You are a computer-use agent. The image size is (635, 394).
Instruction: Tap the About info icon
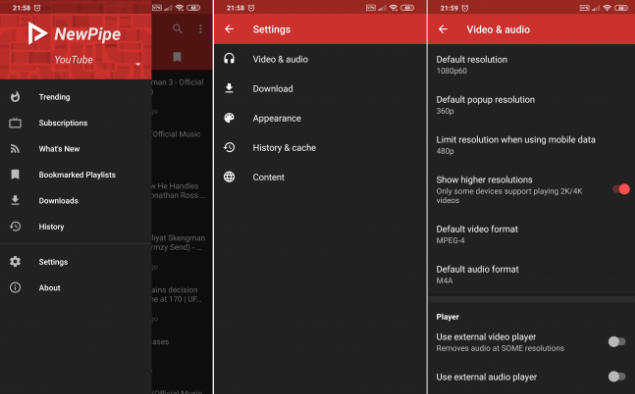15,288
